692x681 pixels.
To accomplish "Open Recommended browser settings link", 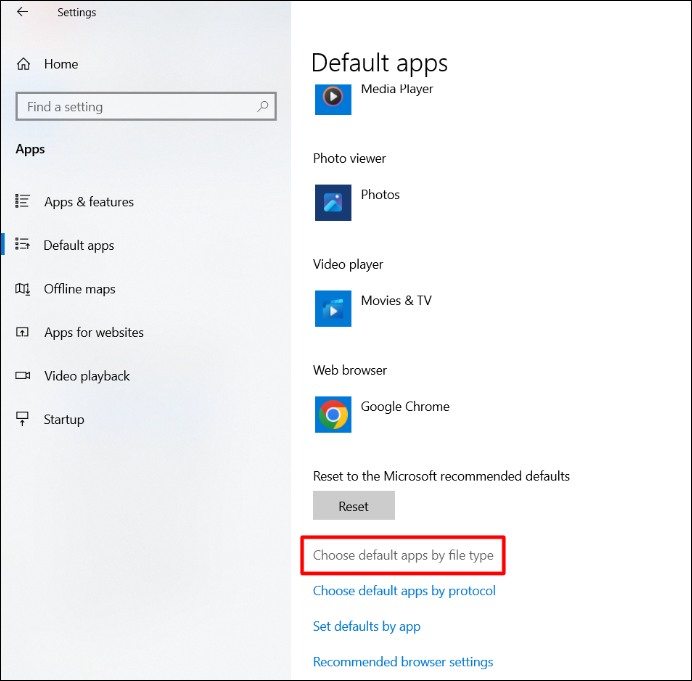I will click(402, 662).
